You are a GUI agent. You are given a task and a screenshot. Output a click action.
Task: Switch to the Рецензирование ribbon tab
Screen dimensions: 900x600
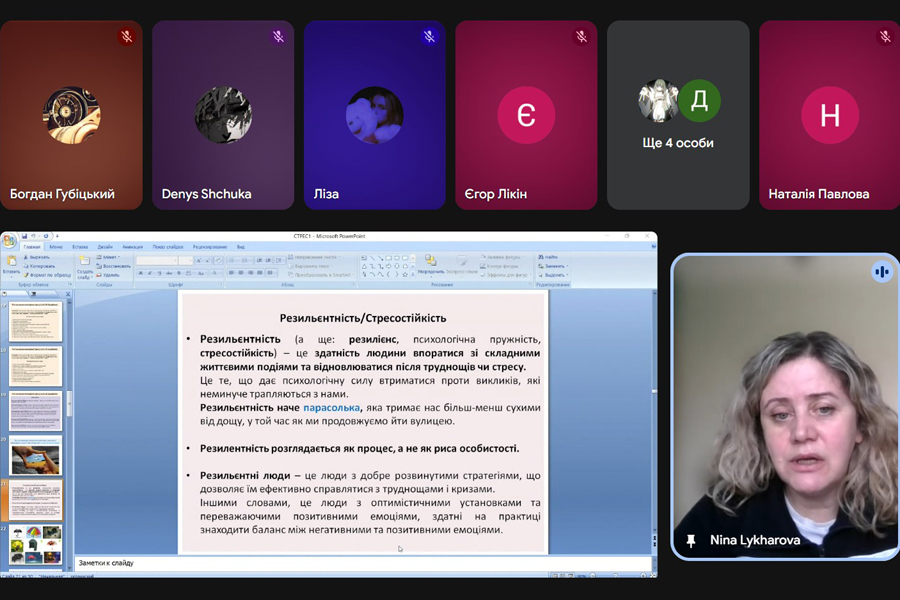(x=210, y=247)
